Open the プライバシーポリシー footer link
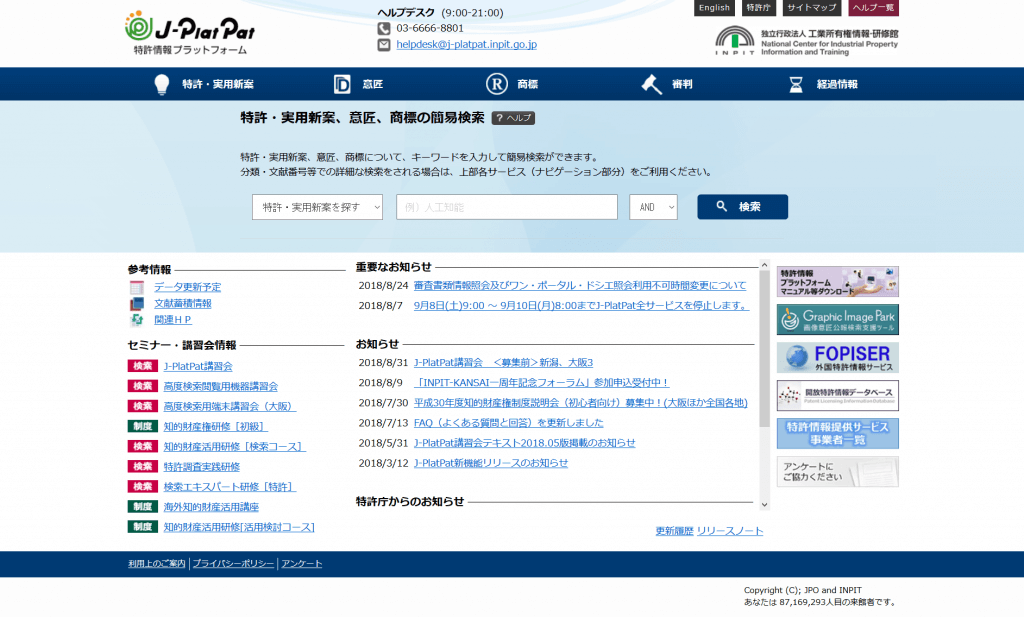Image resolution: width=1024 pixels, height=617 pixels. [233, 563]
